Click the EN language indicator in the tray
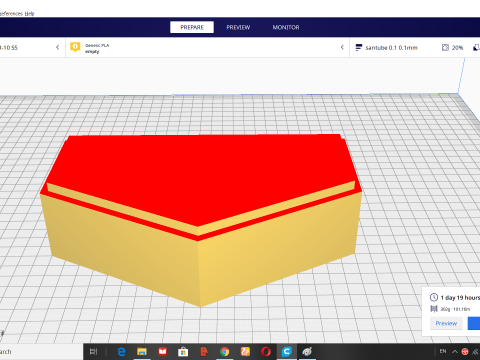The height and width of the screenshot is (360, 480). pos(443,351)
